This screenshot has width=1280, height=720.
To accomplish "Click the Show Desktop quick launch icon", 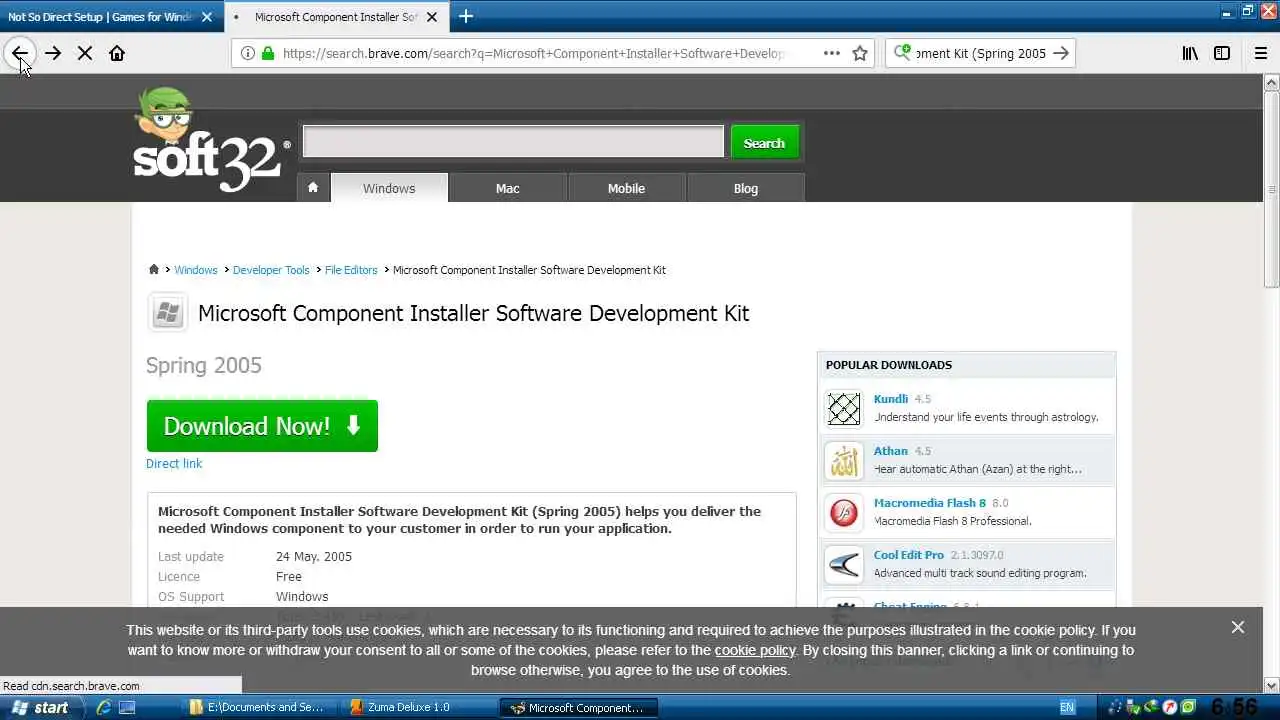I will point(127,707).
